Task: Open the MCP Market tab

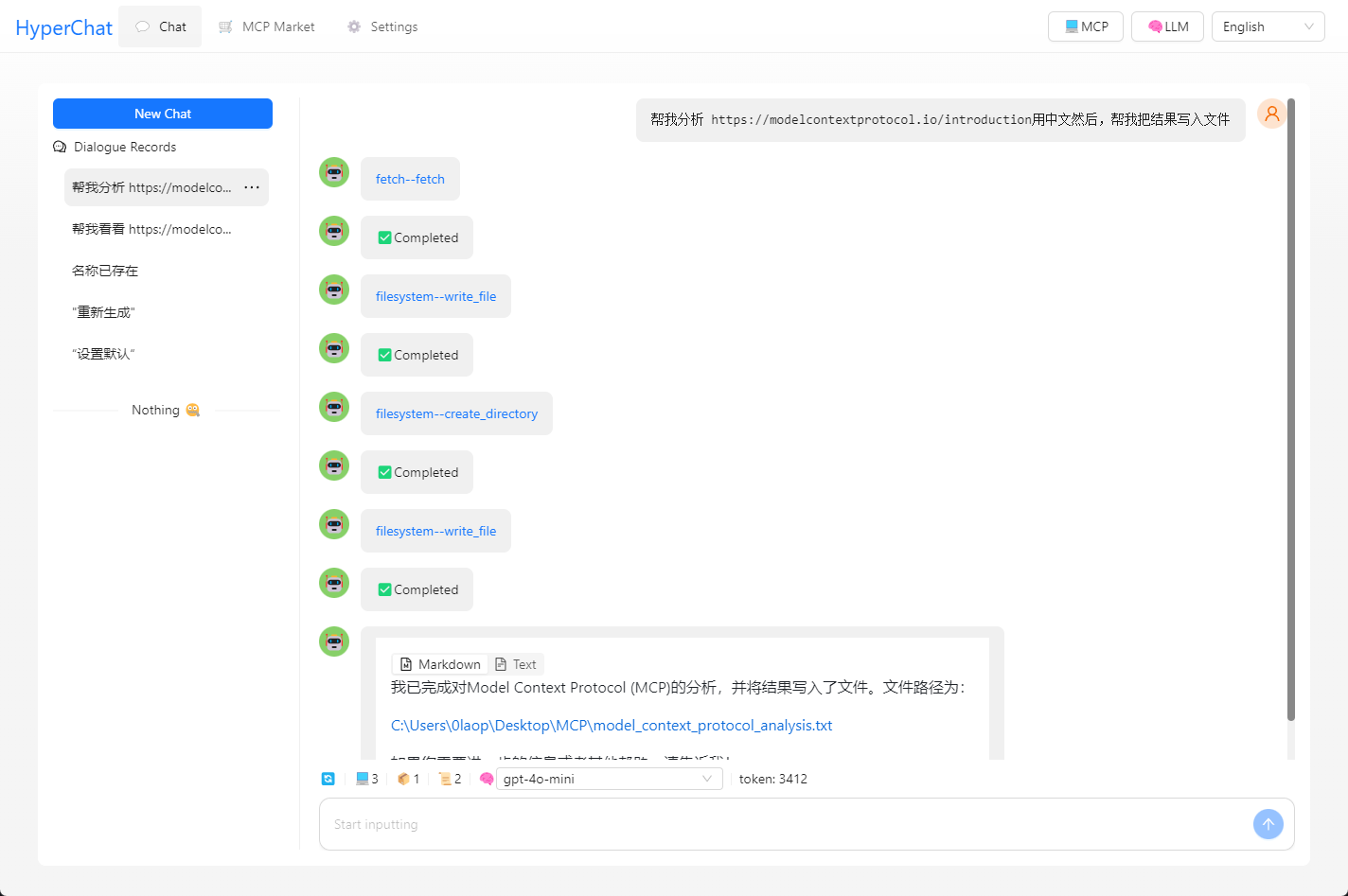Action: [267, 26]
